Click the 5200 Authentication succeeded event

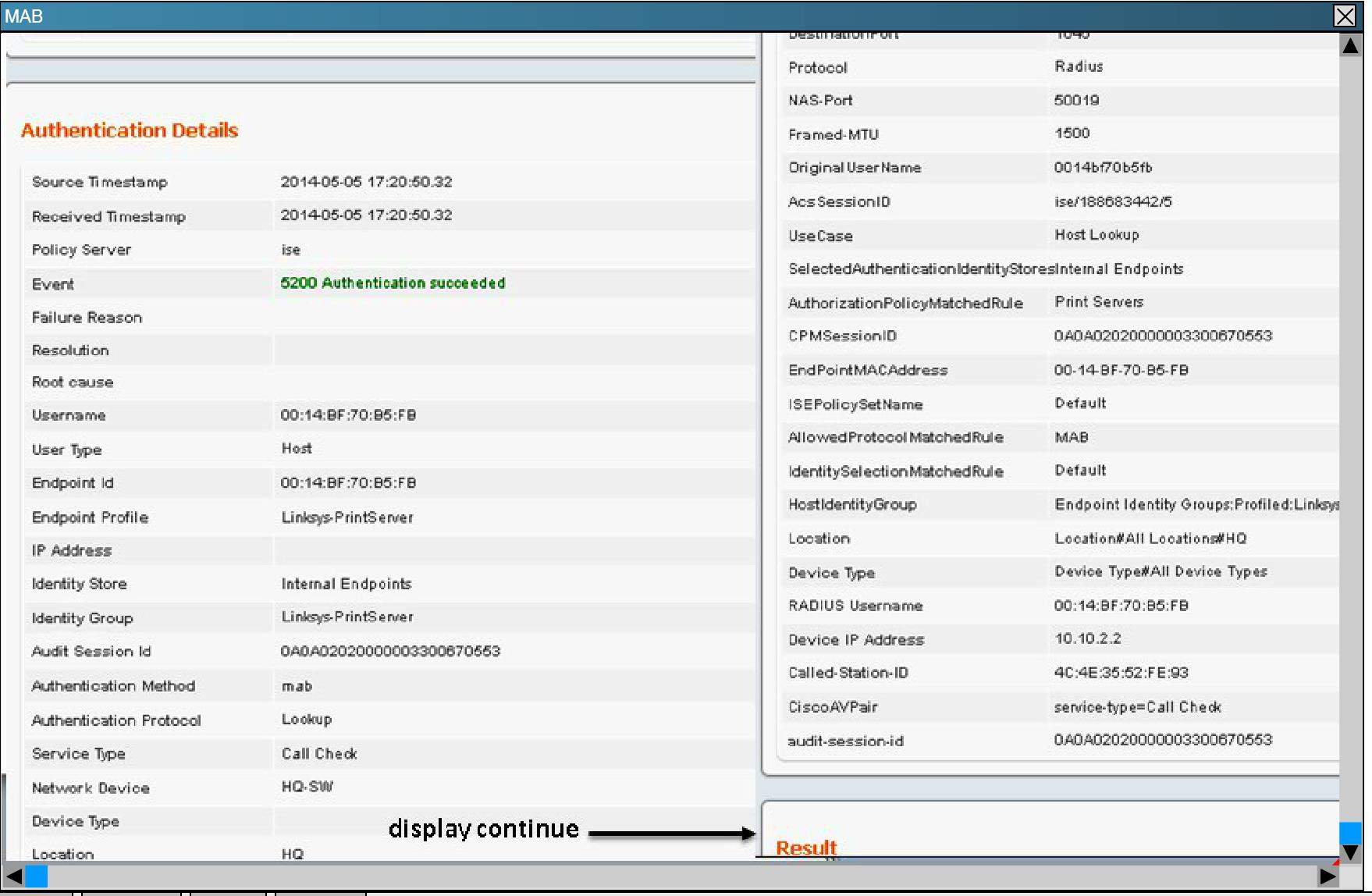tap(393, 283)
